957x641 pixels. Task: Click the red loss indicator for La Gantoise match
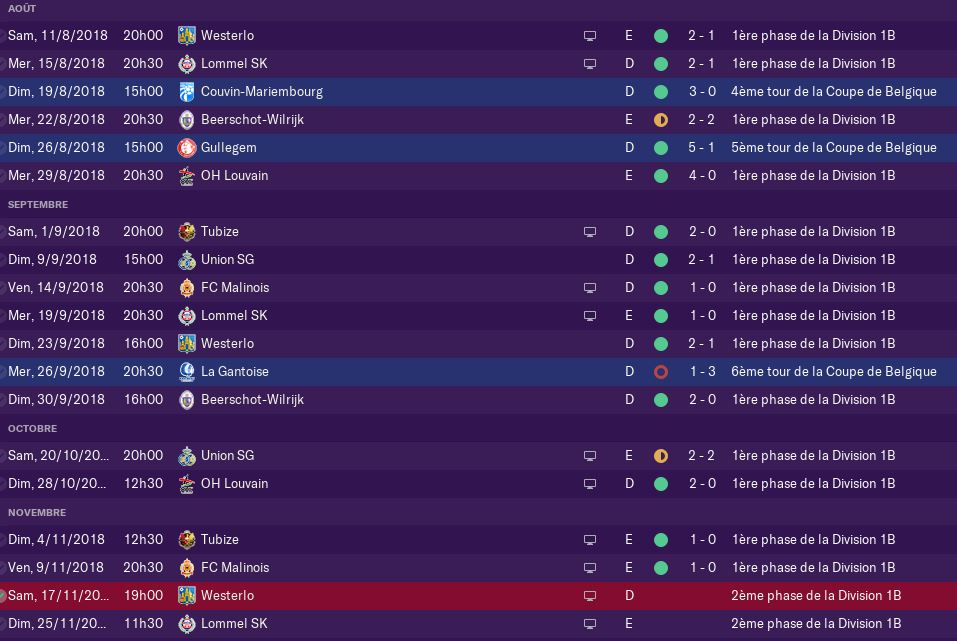(x=660, y=372)
